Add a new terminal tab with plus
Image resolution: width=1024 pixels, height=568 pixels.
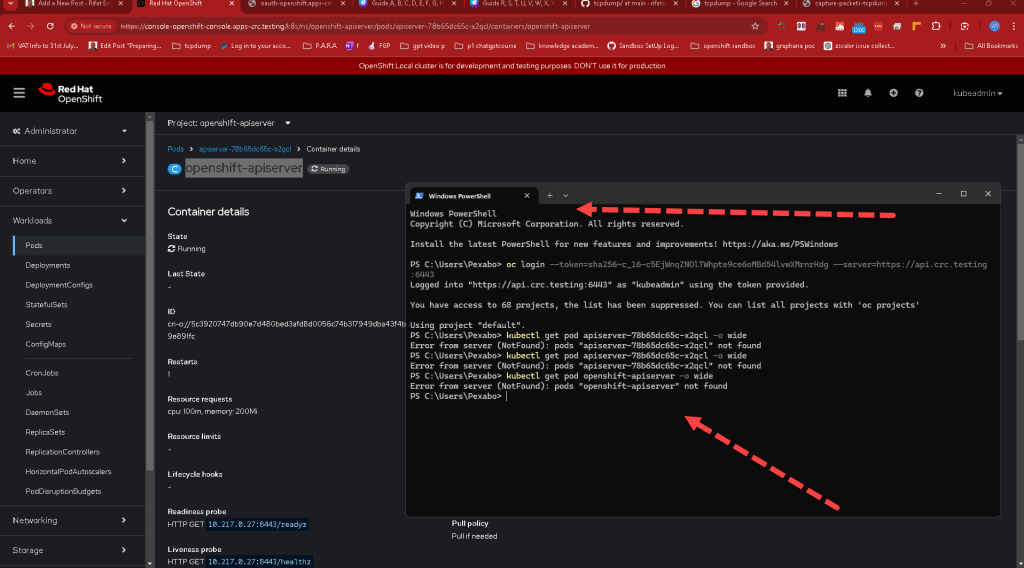coord(550,195)
